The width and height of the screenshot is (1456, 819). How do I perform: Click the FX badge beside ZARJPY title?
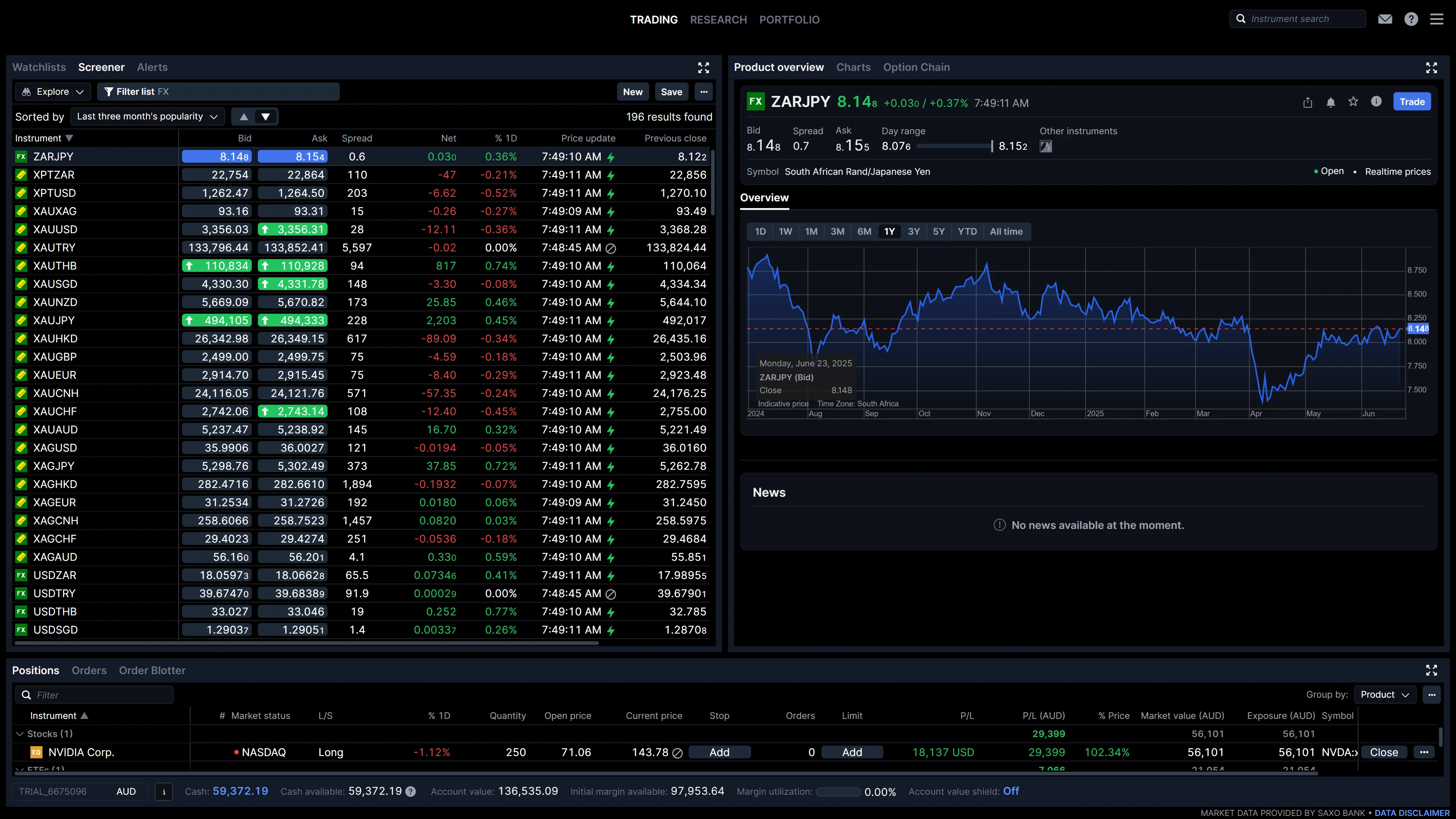click(x=755, y=102)
